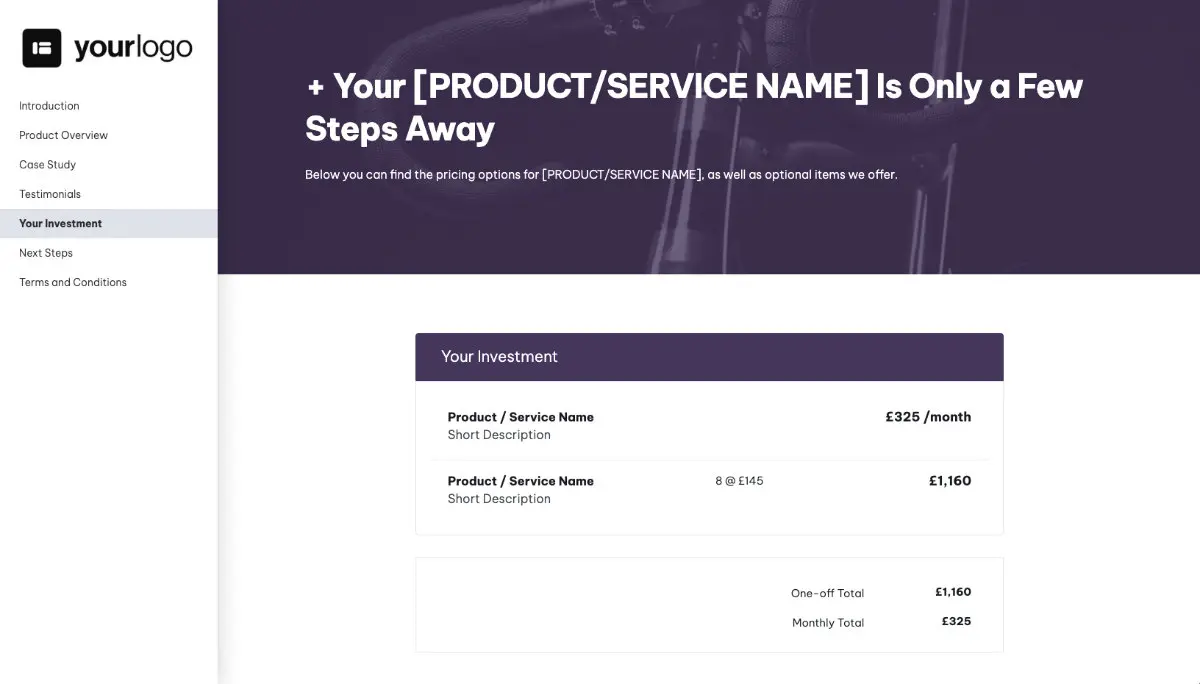
Task: Select the second Product / Service Name row
Action: coord(520,481)
